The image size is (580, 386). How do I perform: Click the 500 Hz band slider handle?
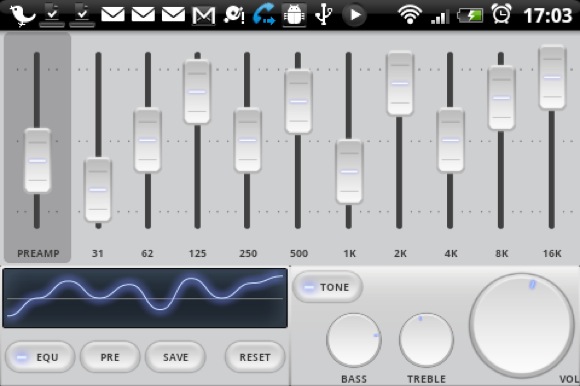click(298, 101)
